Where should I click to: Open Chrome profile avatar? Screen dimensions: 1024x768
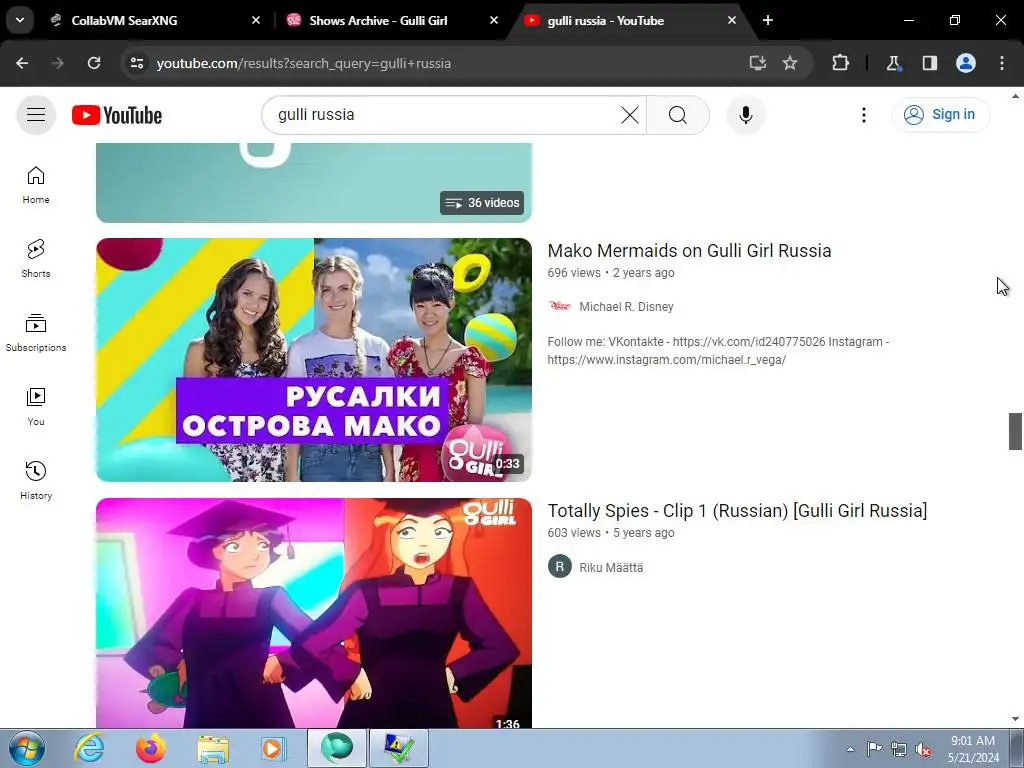pyautogui.click(x=966, y=63)
